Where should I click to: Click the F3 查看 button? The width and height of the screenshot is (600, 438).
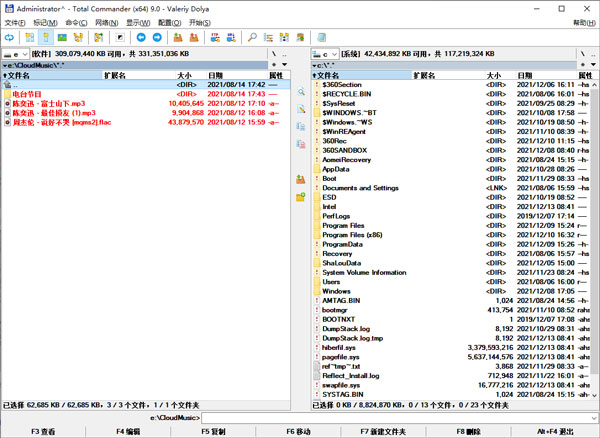[x=43, y=431]
